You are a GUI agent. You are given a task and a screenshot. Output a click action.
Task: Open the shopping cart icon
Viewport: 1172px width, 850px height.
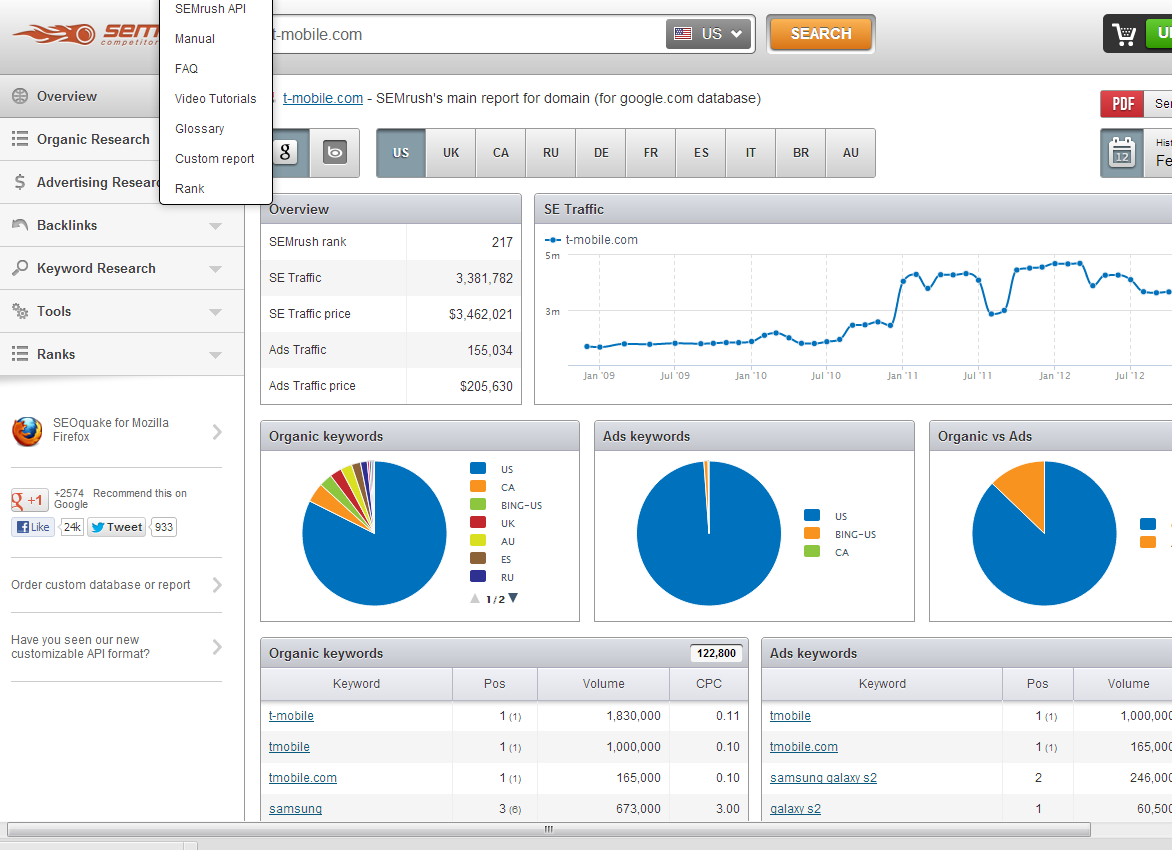point(1124,34)
